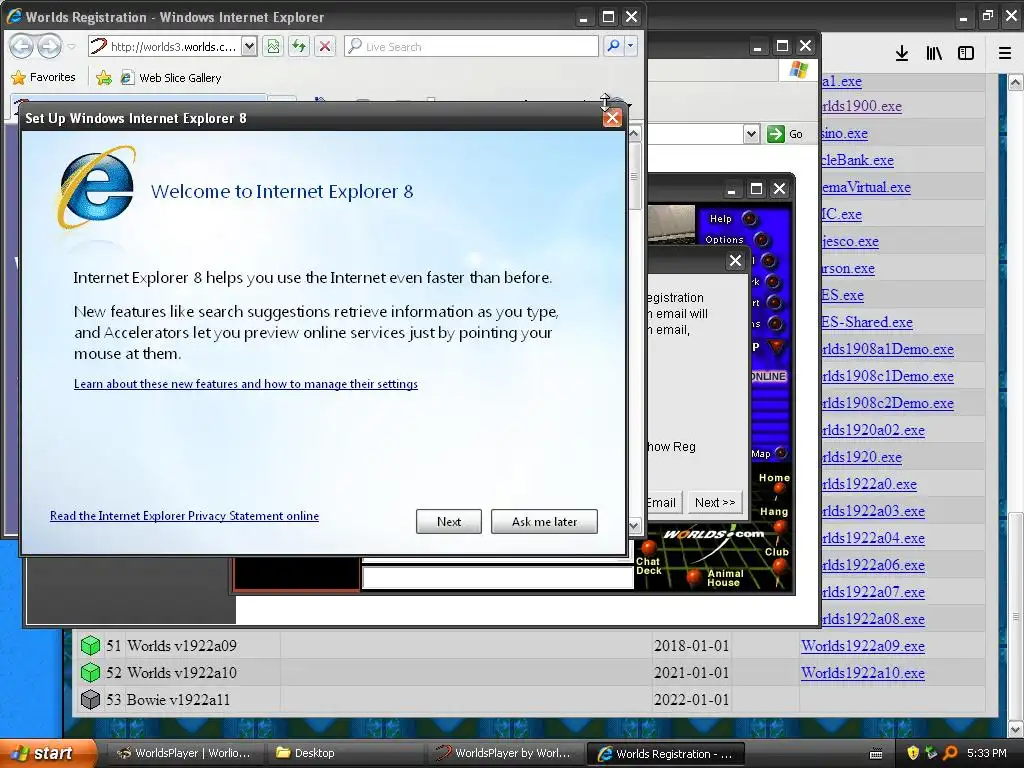The height and width of the screenshot is (768, 1024).
Task: Click the link ending in 1922a06.exe
Action: [873, 565]
